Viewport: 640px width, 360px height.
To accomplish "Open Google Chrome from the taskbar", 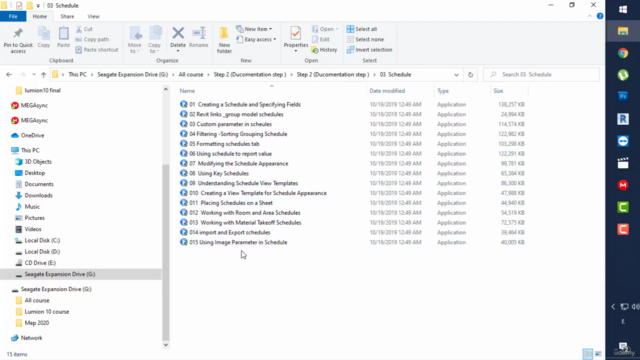I will 623,53.
